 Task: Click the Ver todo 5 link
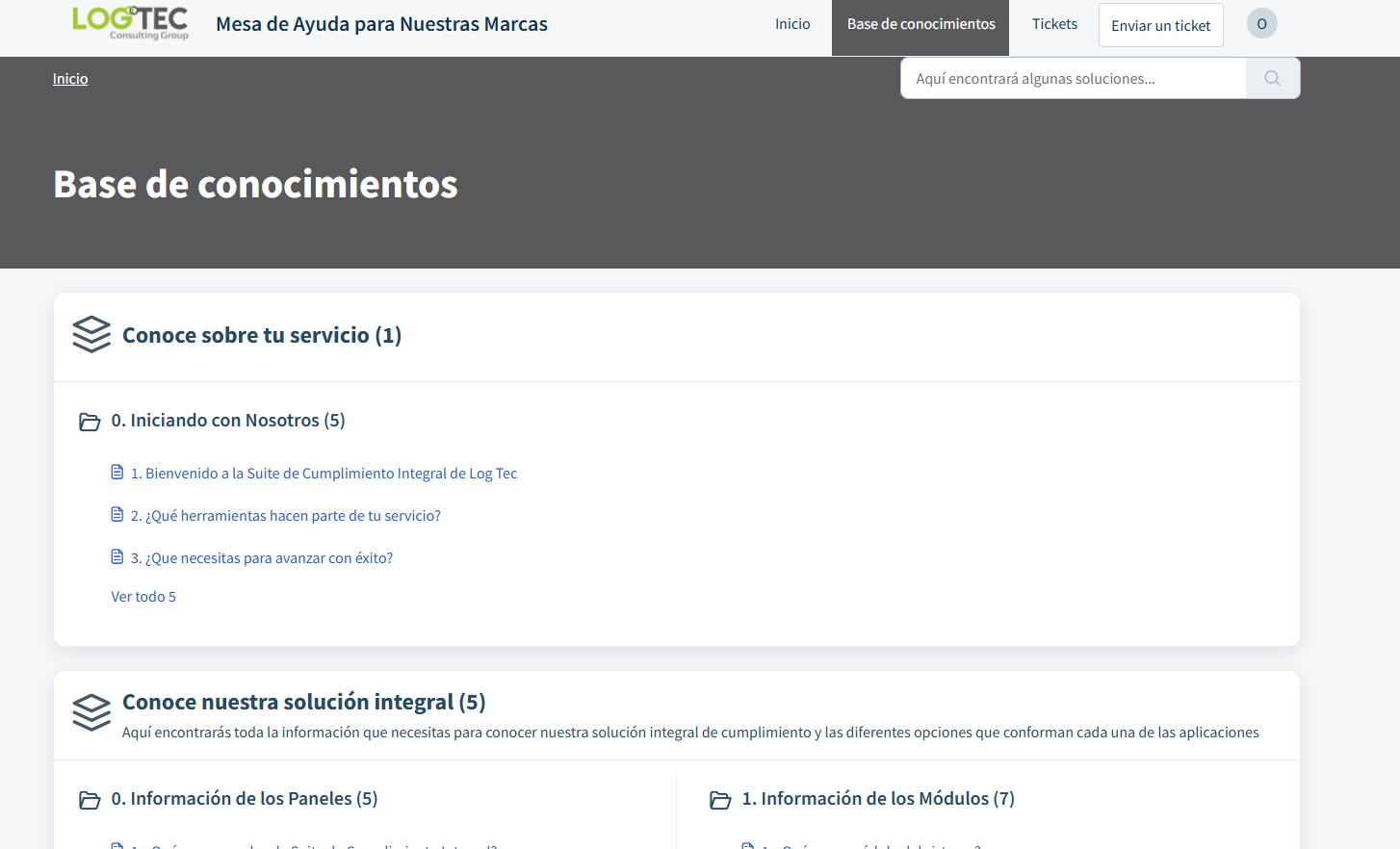pyautogui.click(x=143, y=597)
